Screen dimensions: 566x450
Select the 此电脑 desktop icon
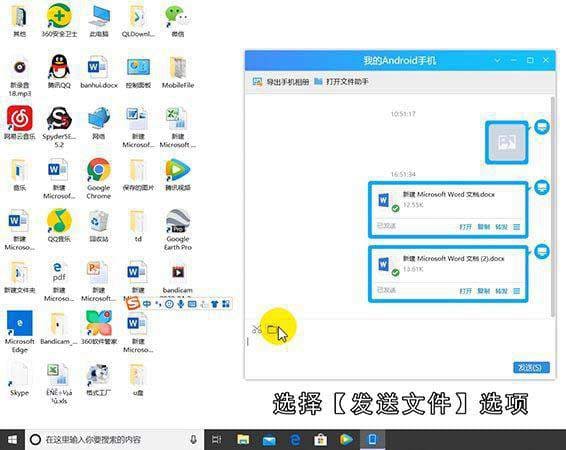99,21
